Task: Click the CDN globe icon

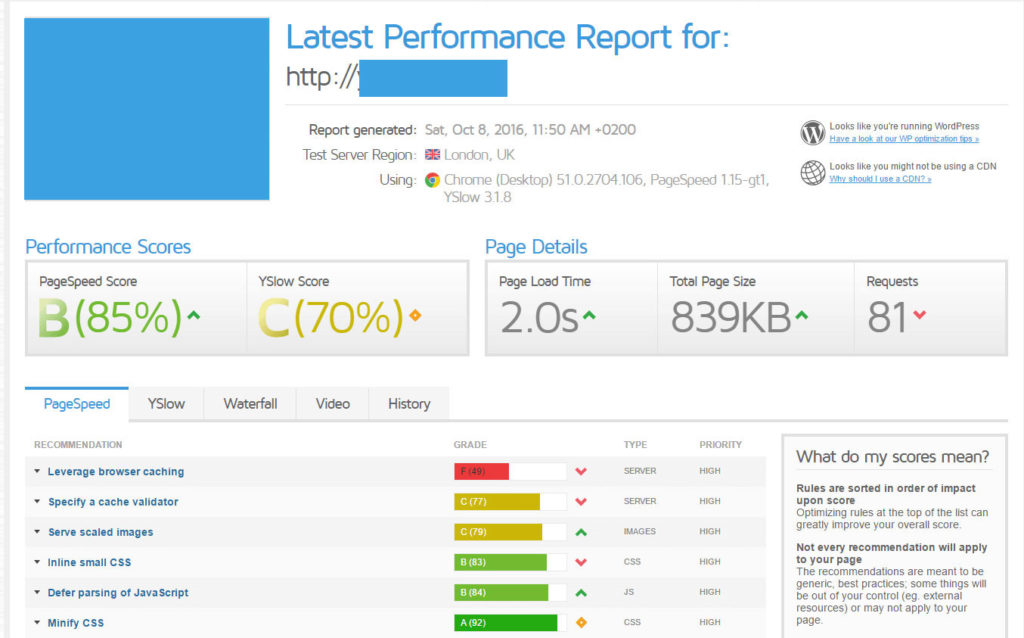Action: 812,172
